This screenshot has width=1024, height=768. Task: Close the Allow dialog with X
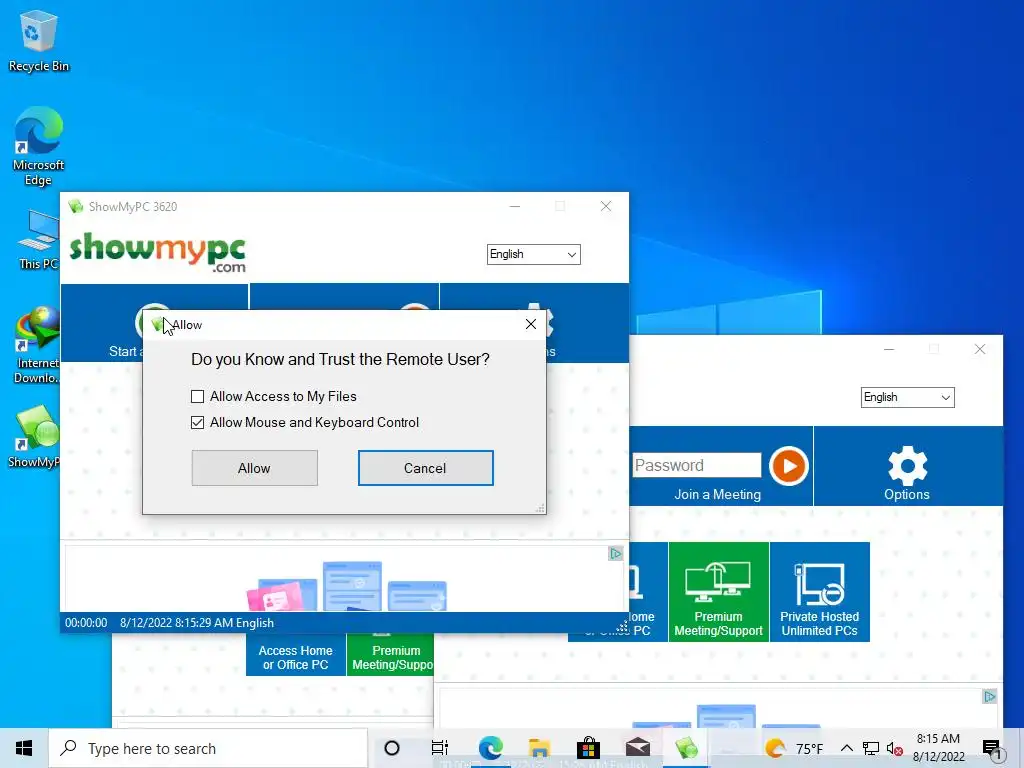tap(531, 325)
